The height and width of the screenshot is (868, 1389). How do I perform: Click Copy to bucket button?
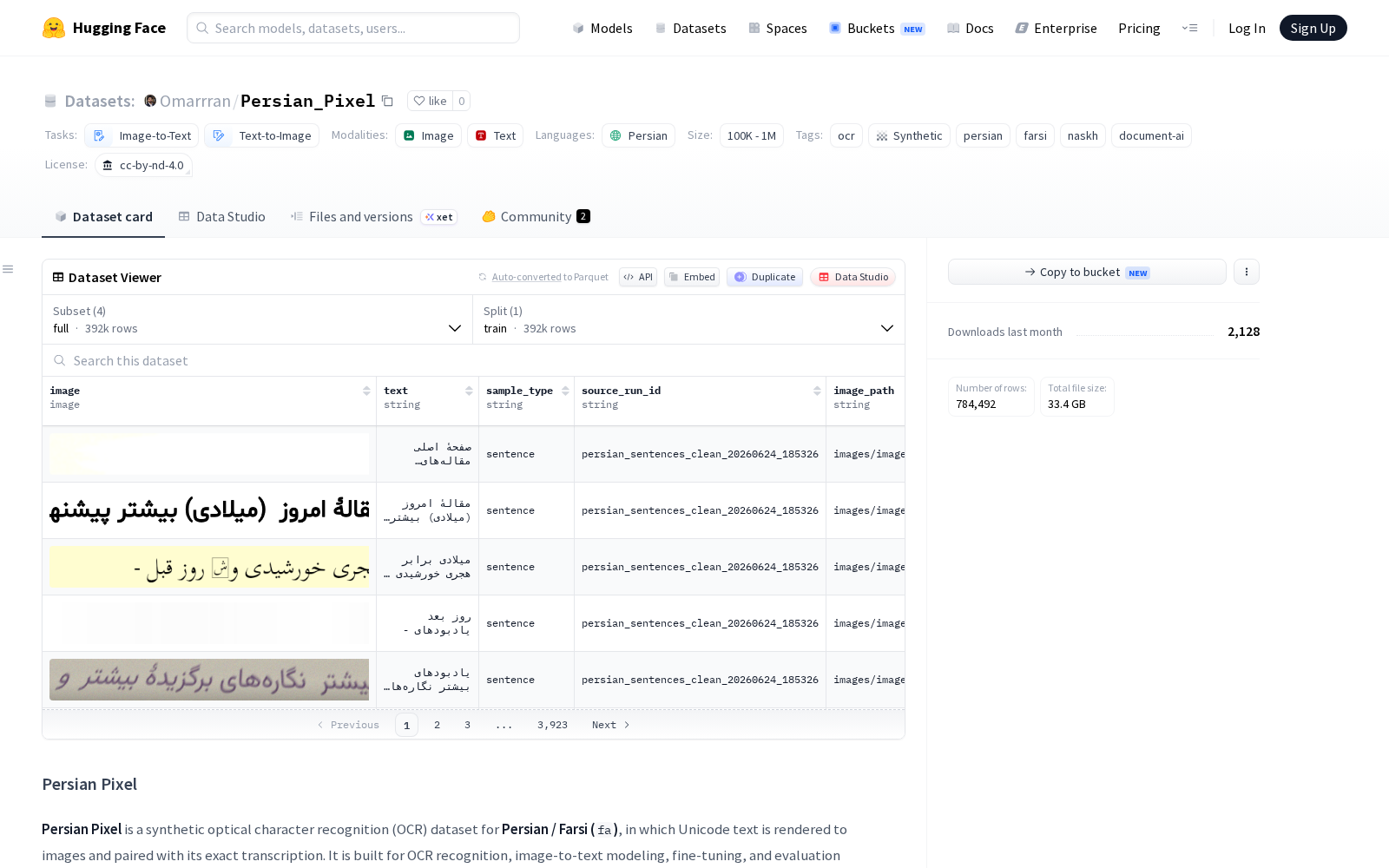1087,272
